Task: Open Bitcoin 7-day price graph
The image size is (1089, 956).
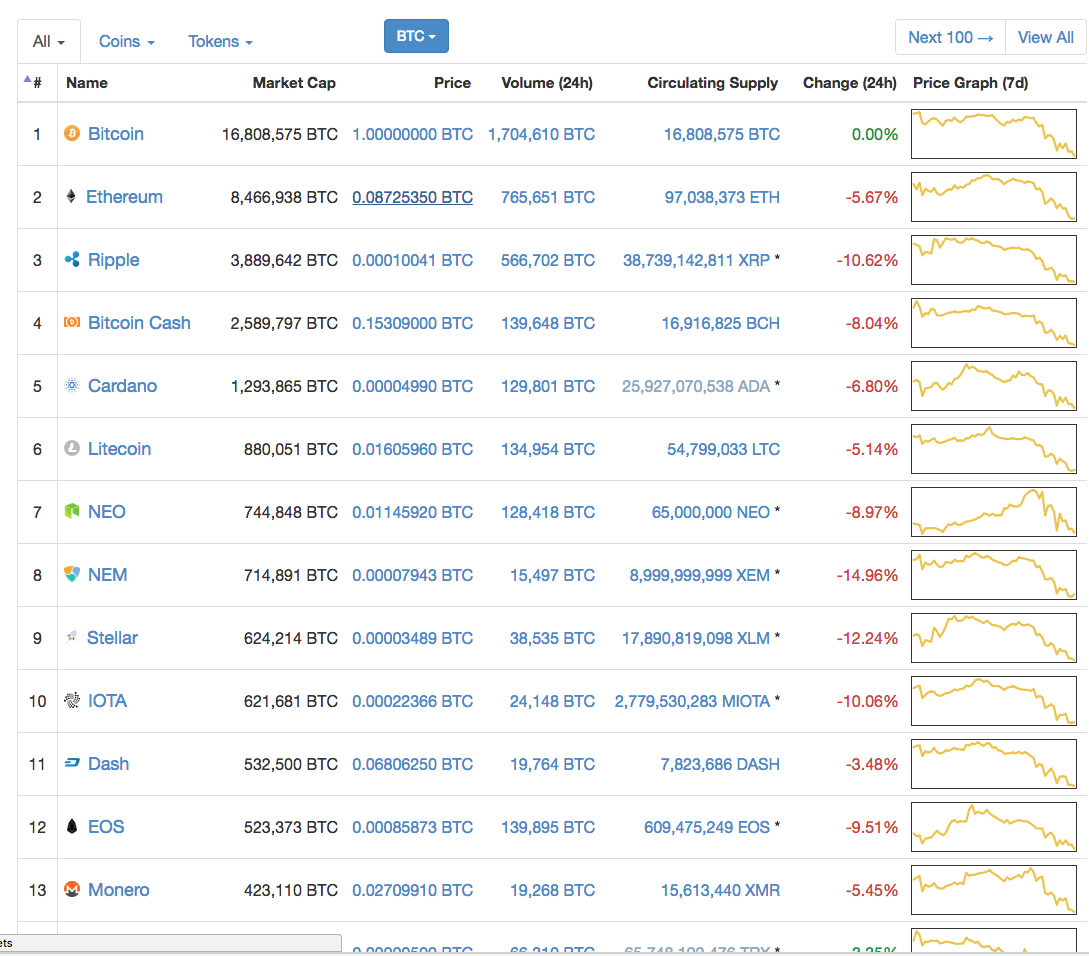Action: coord(994,134)
